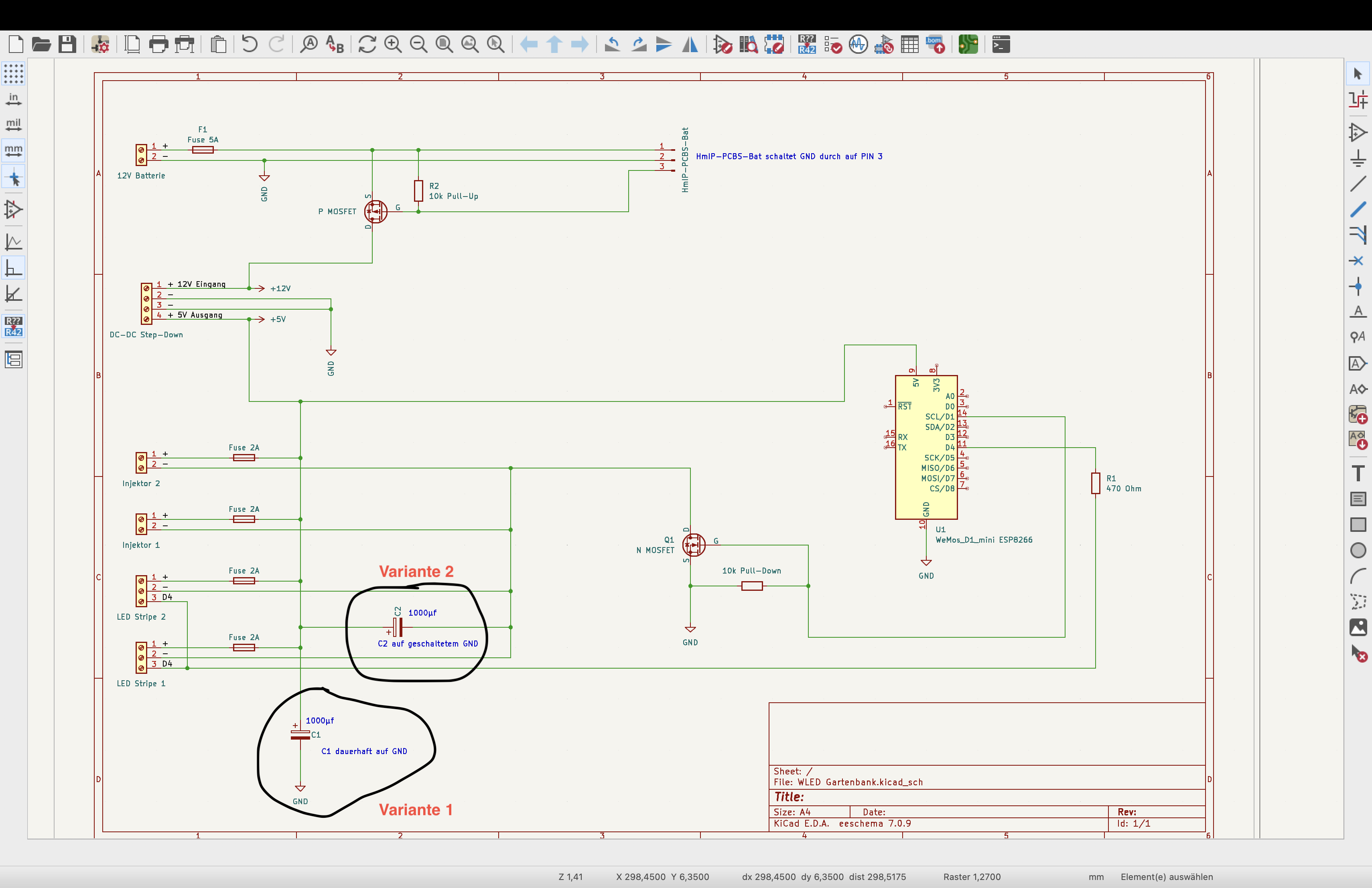The image size is (1372, 888).
Task: Select the Add Circle tool
Action: click(x=1358, y=550)
